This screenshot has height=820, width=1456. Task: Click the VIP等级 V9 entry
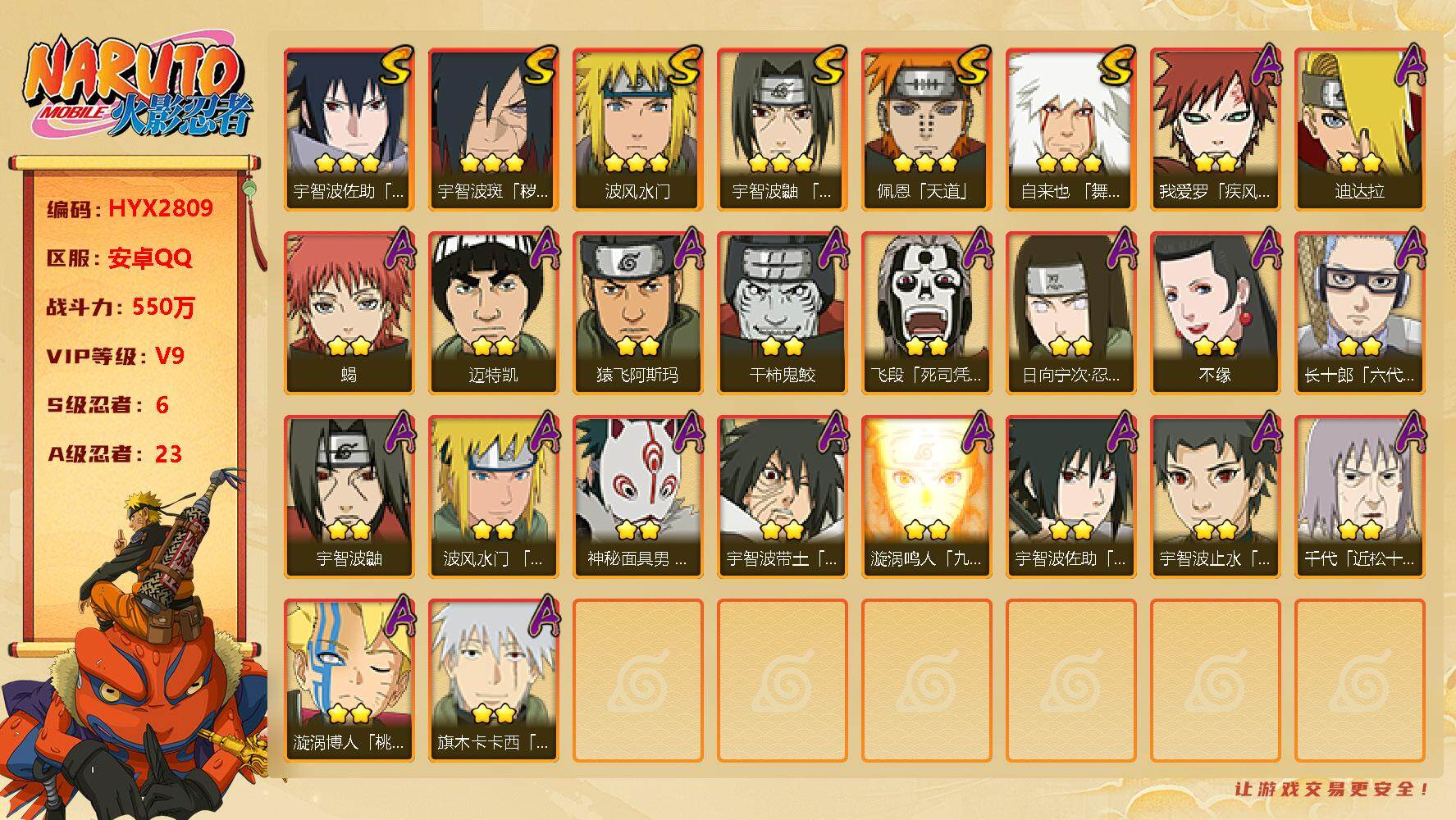(x=116, y=356)
